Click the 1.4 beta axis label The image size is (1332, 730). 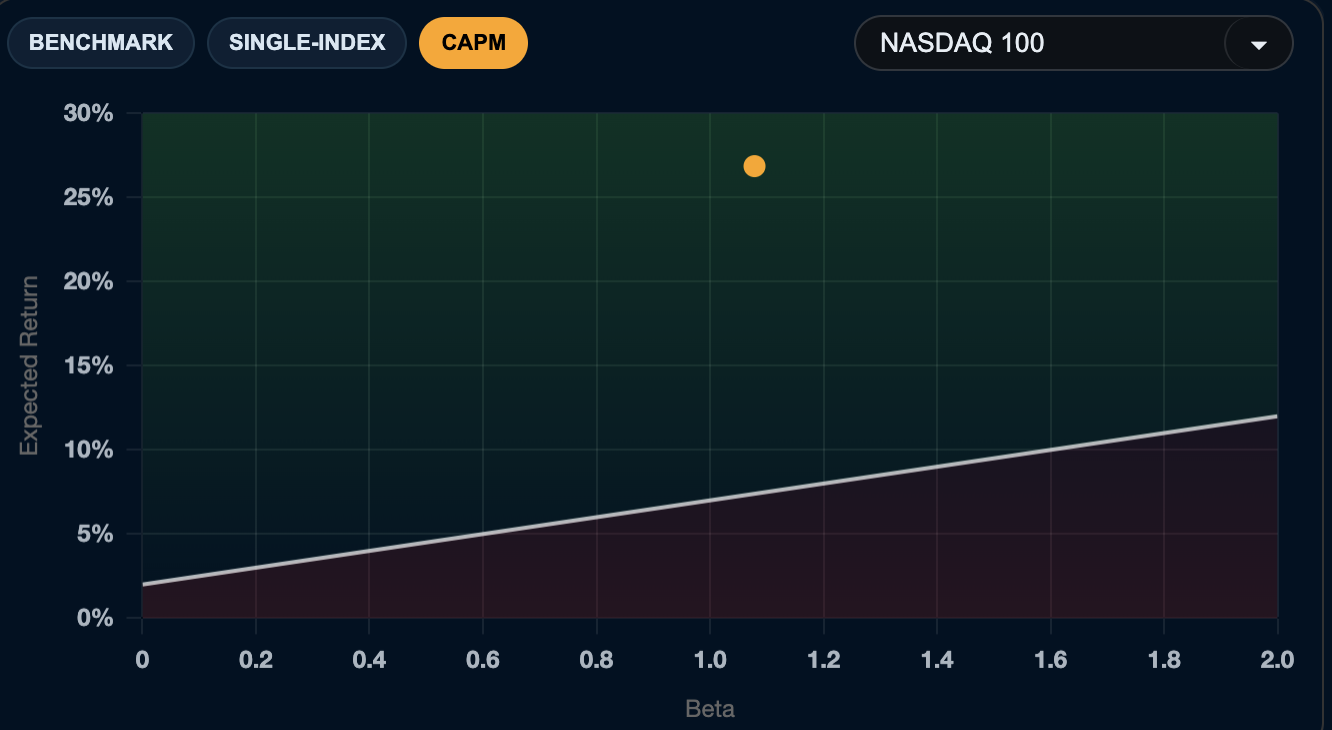[937, 660]
